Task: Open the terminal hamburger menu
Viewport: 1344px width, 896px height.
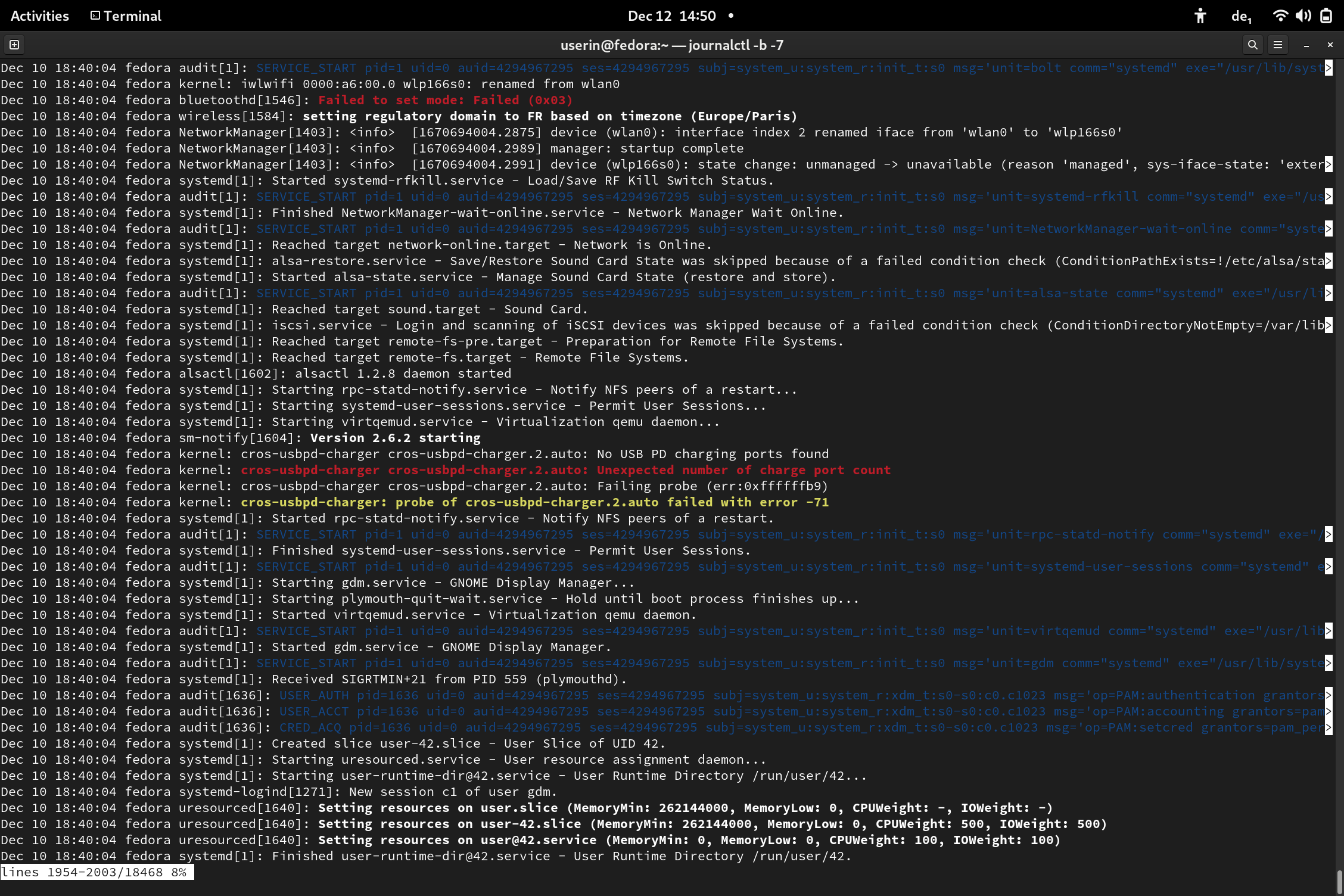Action: 1278,45
